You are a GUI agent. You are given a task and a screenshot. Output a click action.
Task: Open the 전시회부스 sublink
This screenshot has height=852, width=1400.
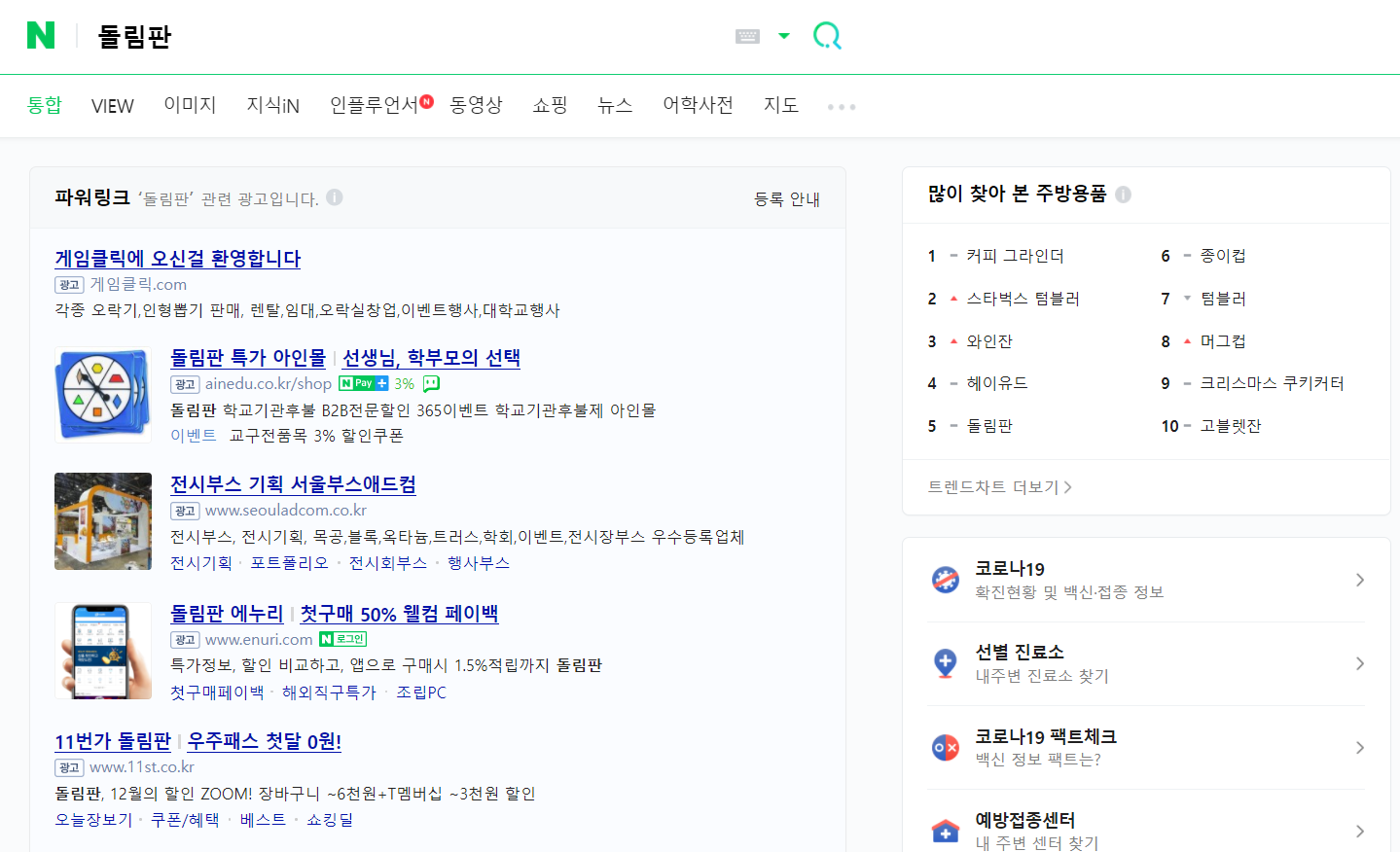point(388,563)
